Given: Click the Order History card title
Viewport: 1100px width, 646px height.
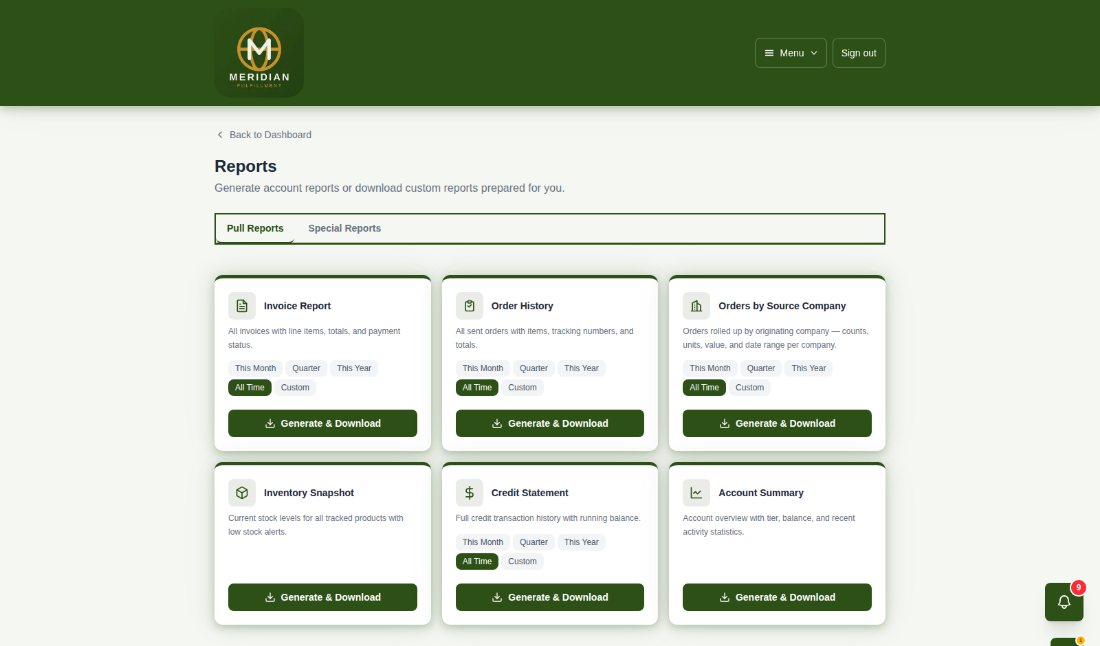Looking at the screenshot, I should (522, 306).
